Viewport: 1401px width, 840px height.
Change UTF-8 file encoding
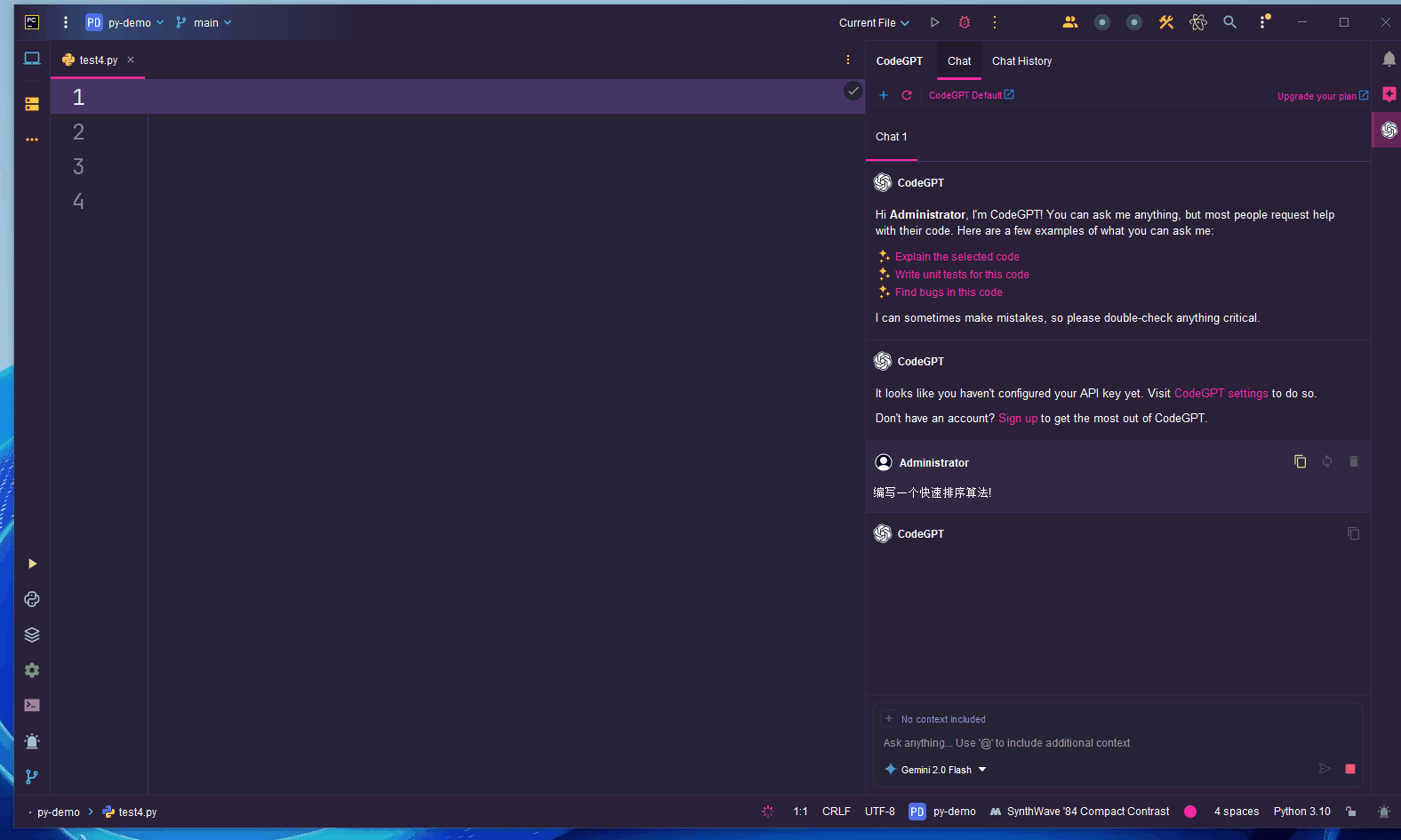pos(880,812)
